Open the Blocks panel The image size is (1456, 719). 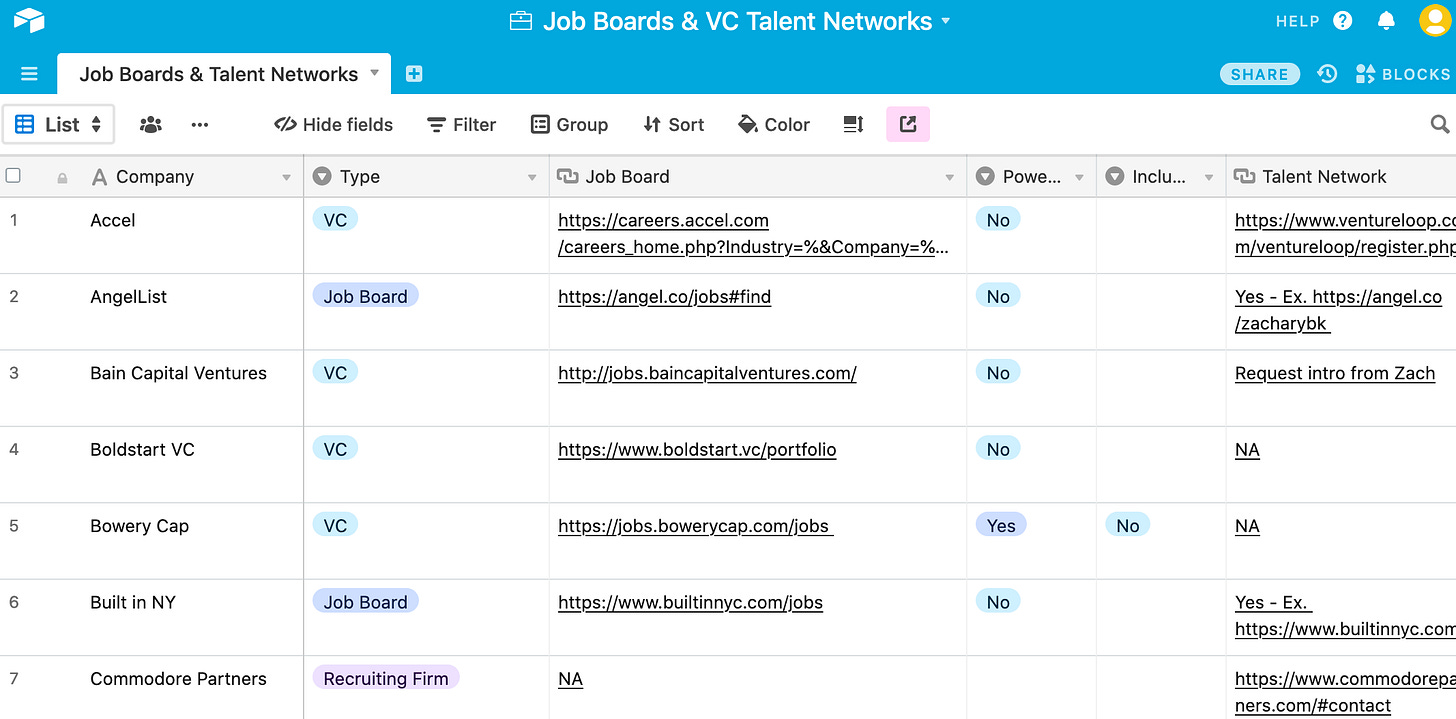[1403, 74]
